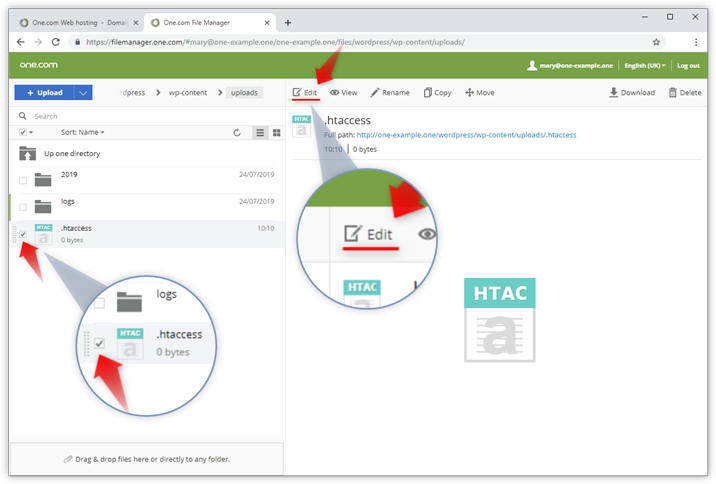The height and width of the screenshot is (484, 716).
Task: Click the View eye icon
Action: pyautogui.click(x=334, y=93)
